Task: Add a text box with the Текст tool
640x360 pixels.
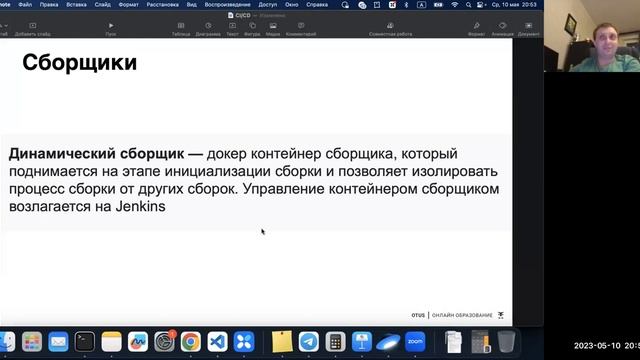Action: coord(232,29)
